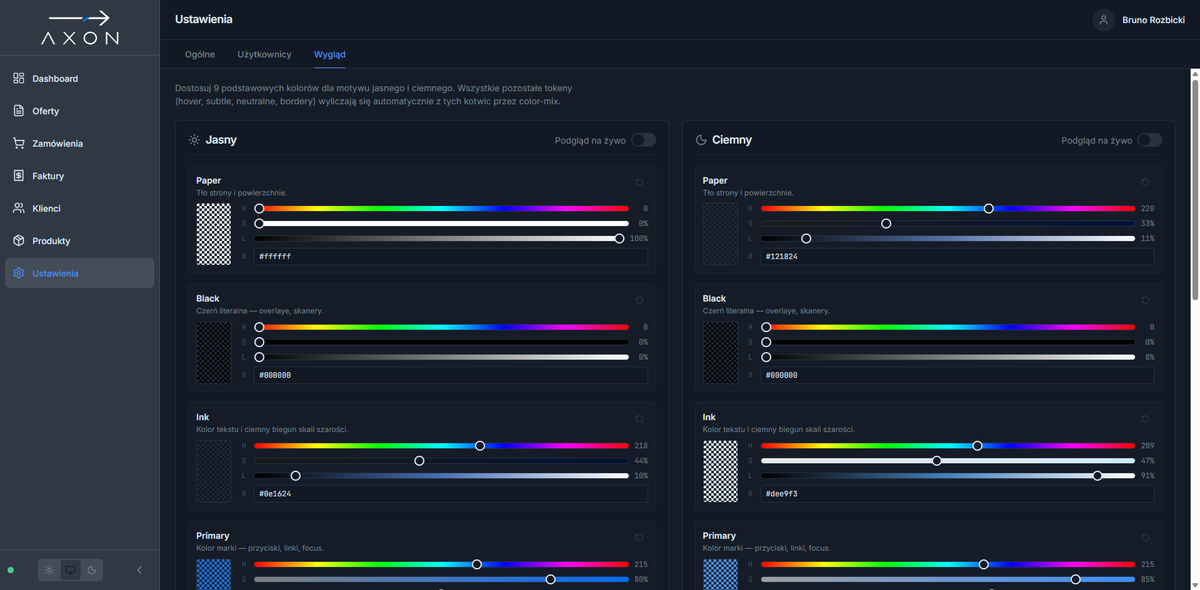Click Paper hue slider in Jasny

441,209
